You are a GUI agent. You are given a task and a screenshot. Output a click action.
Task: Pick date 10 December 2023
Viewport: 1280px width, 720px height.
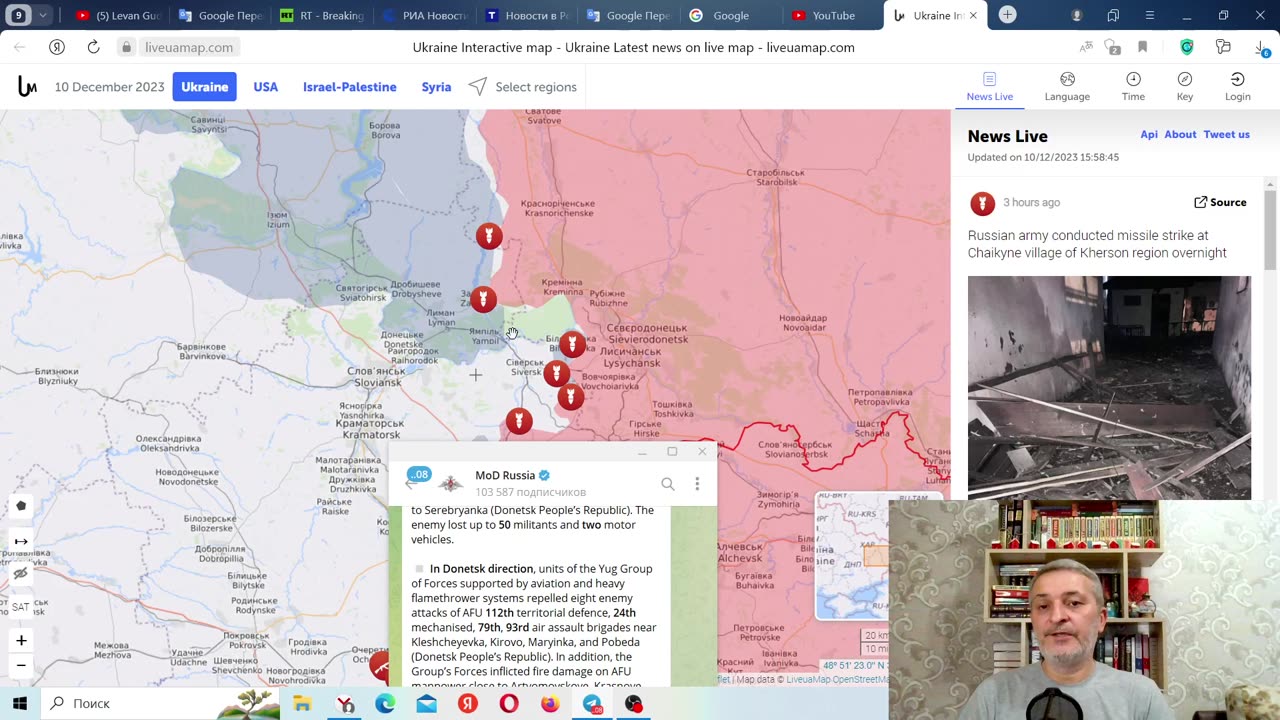tap(109, 87)
